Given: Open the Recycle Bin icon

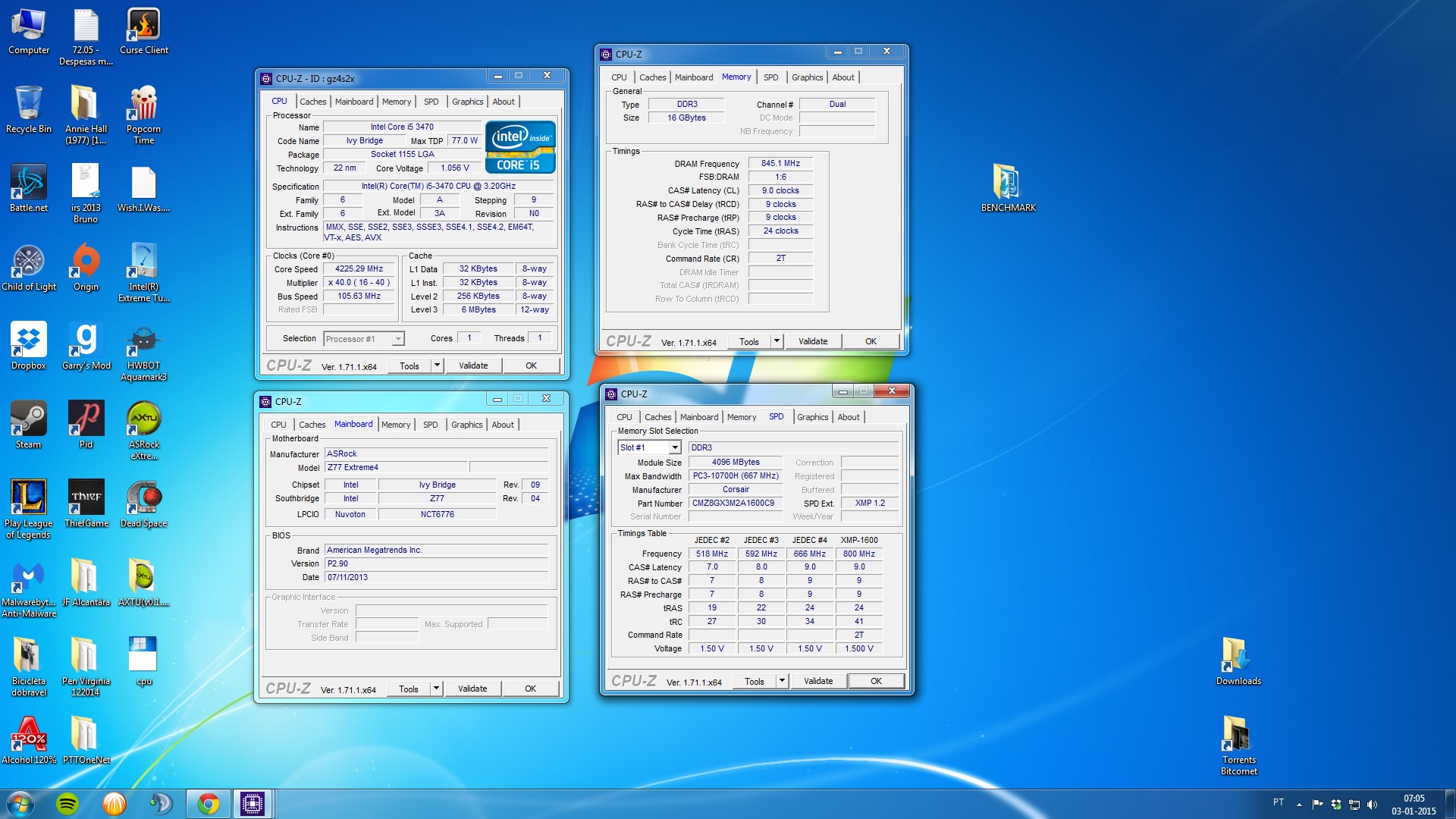Looking at the screenshot, I should (x=29, y=111).
